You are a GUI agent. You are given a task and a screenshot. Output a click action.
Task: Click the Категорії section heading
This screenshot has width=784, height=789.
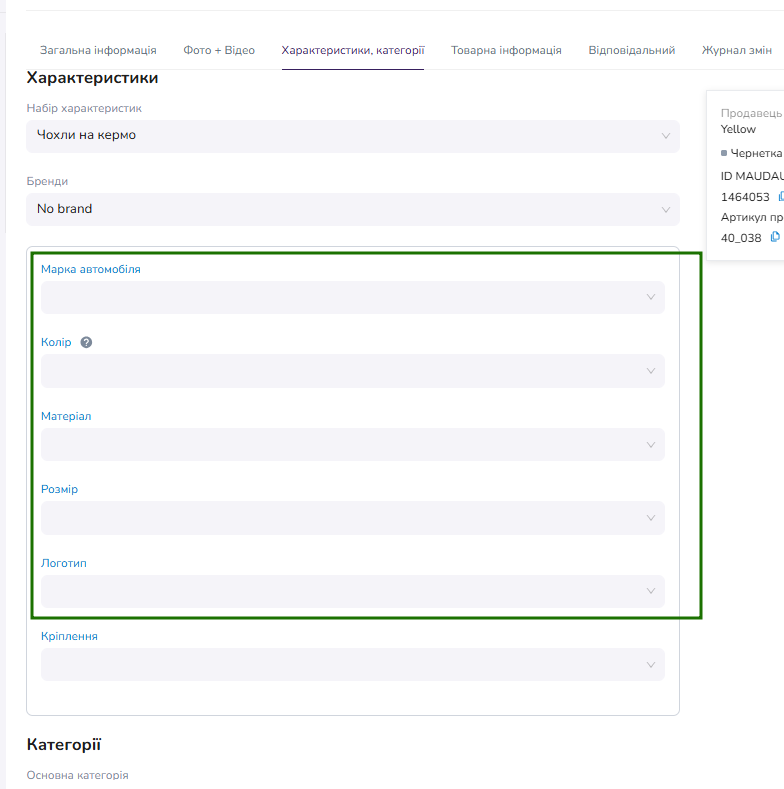[x=64, y=744]
